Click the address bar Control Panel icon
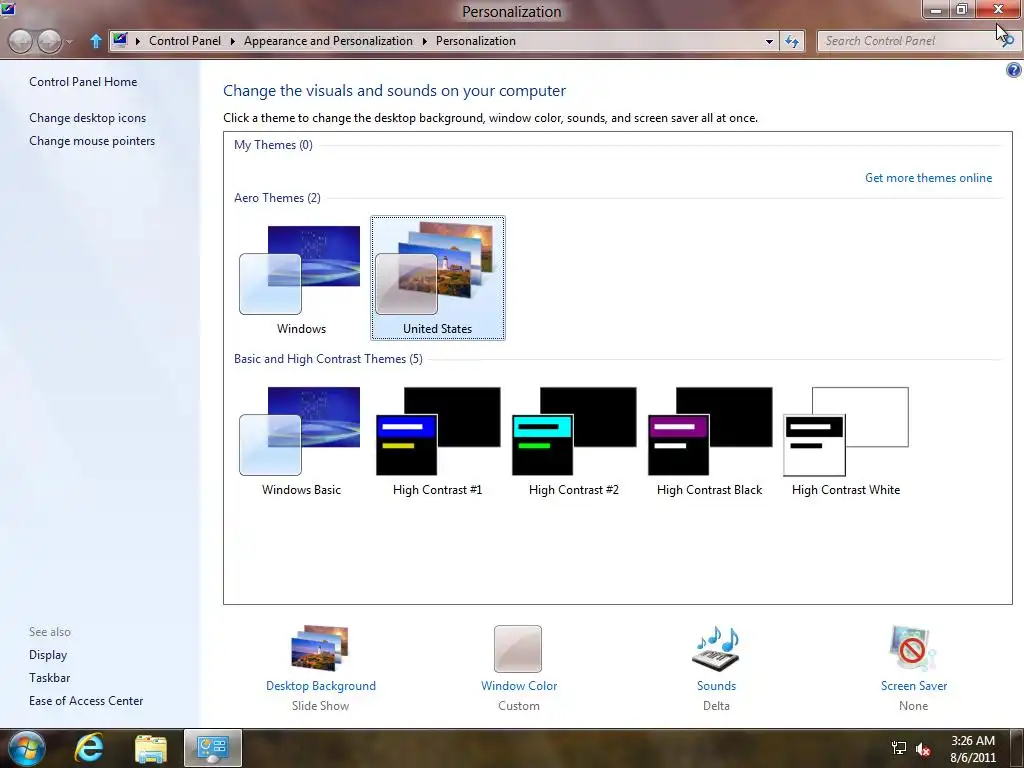The height and width of the screenshot is (768, 1024). coord(120,40)
